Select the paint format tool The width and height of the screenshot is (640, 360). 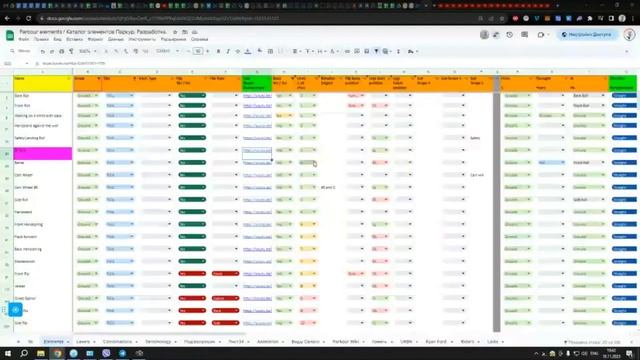click(71, 51)
